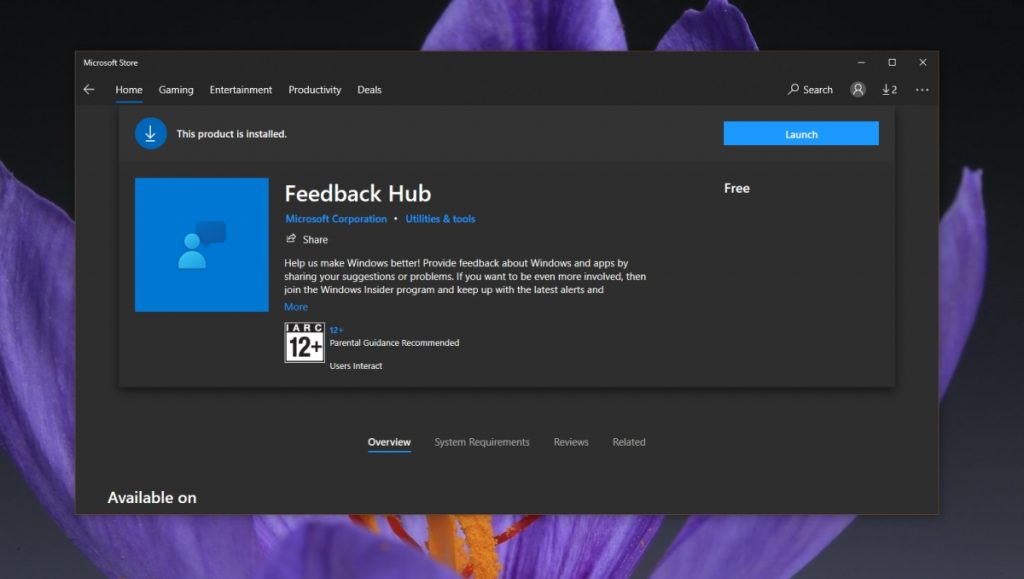Check downloads showing 2 pending items
Screen dimensions: 1024x579
coord(889,89)
